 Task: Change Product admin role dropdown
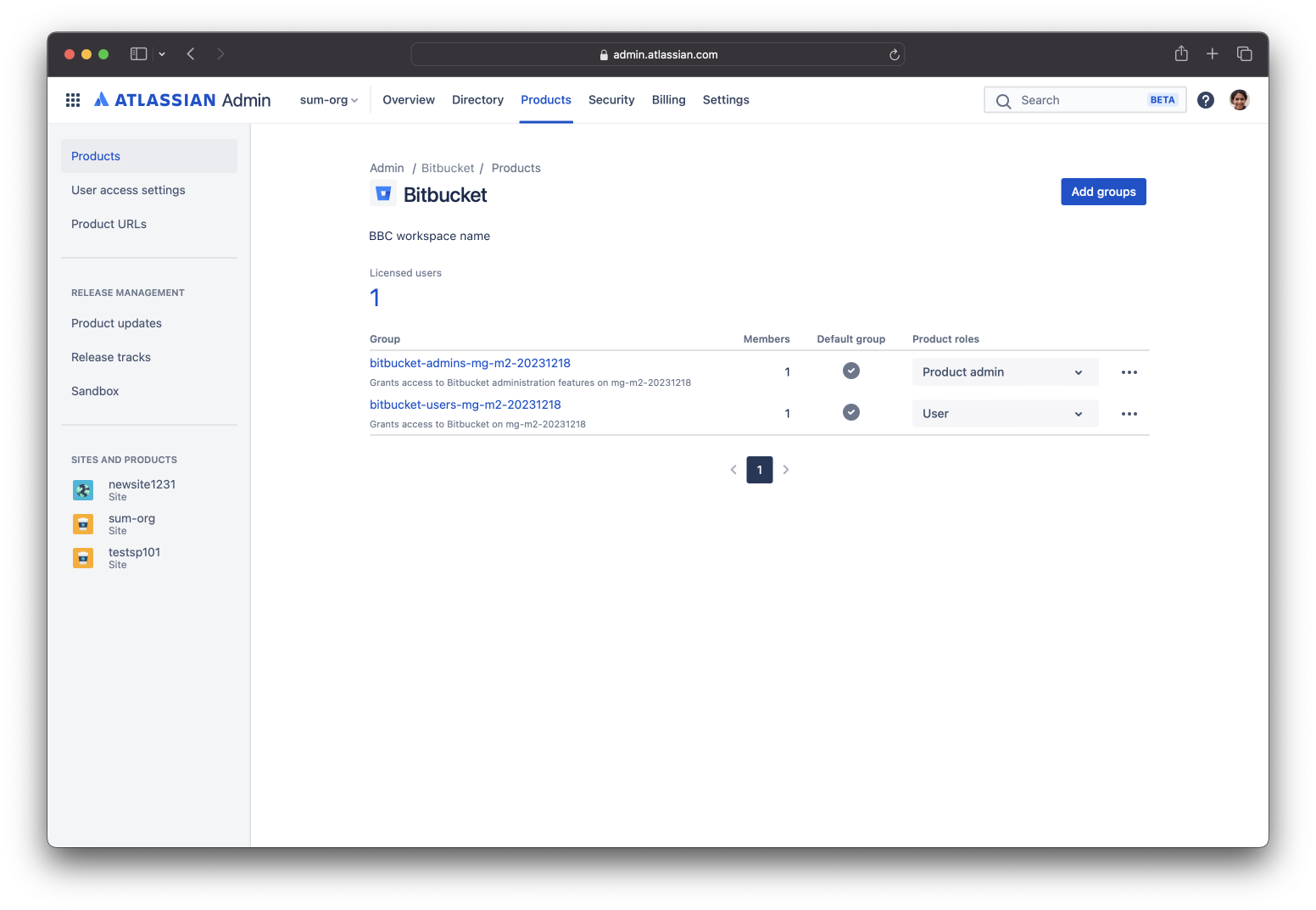tap(1004, 371)
